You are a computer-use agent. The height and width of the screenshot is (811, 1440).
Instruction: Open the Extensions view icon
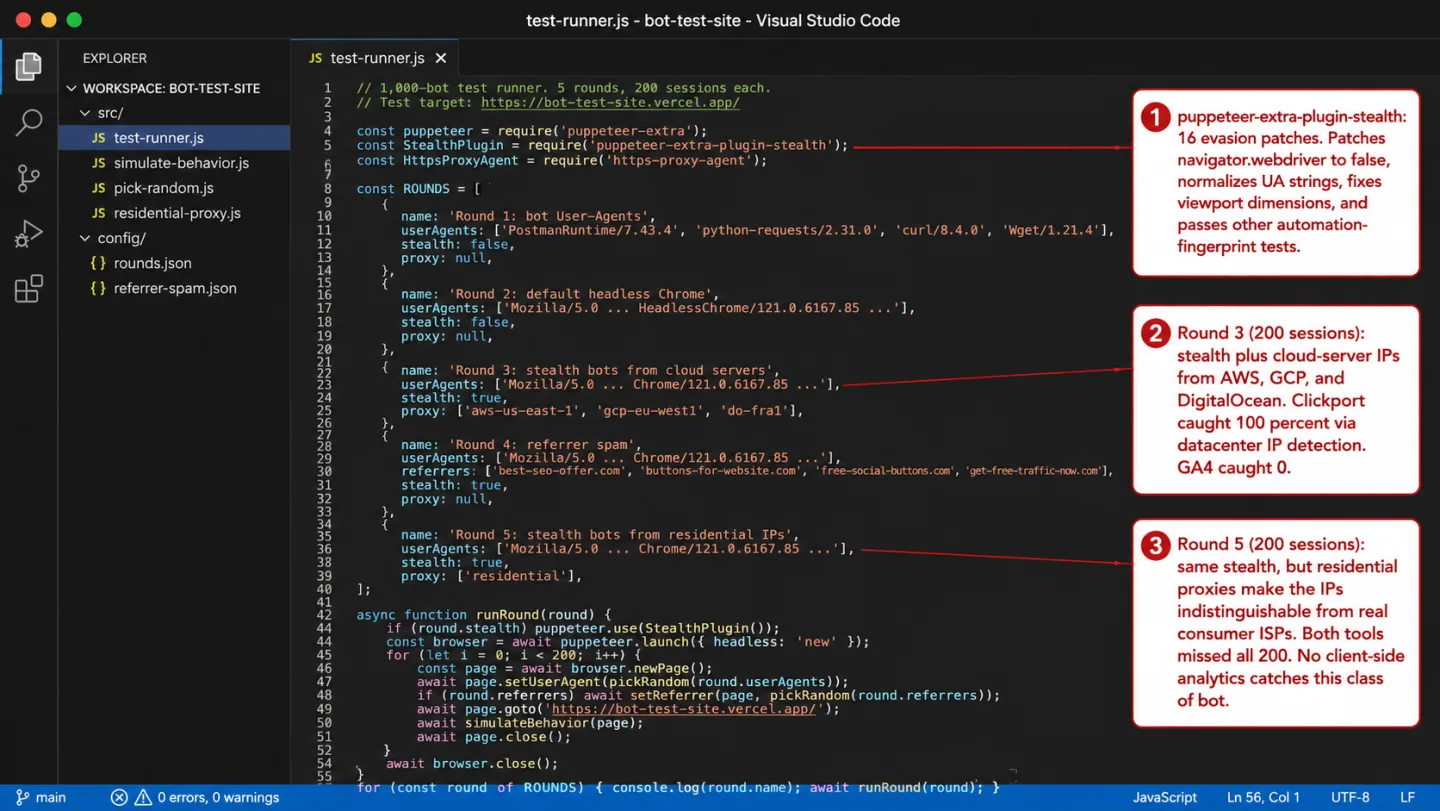tap(28, 289)
